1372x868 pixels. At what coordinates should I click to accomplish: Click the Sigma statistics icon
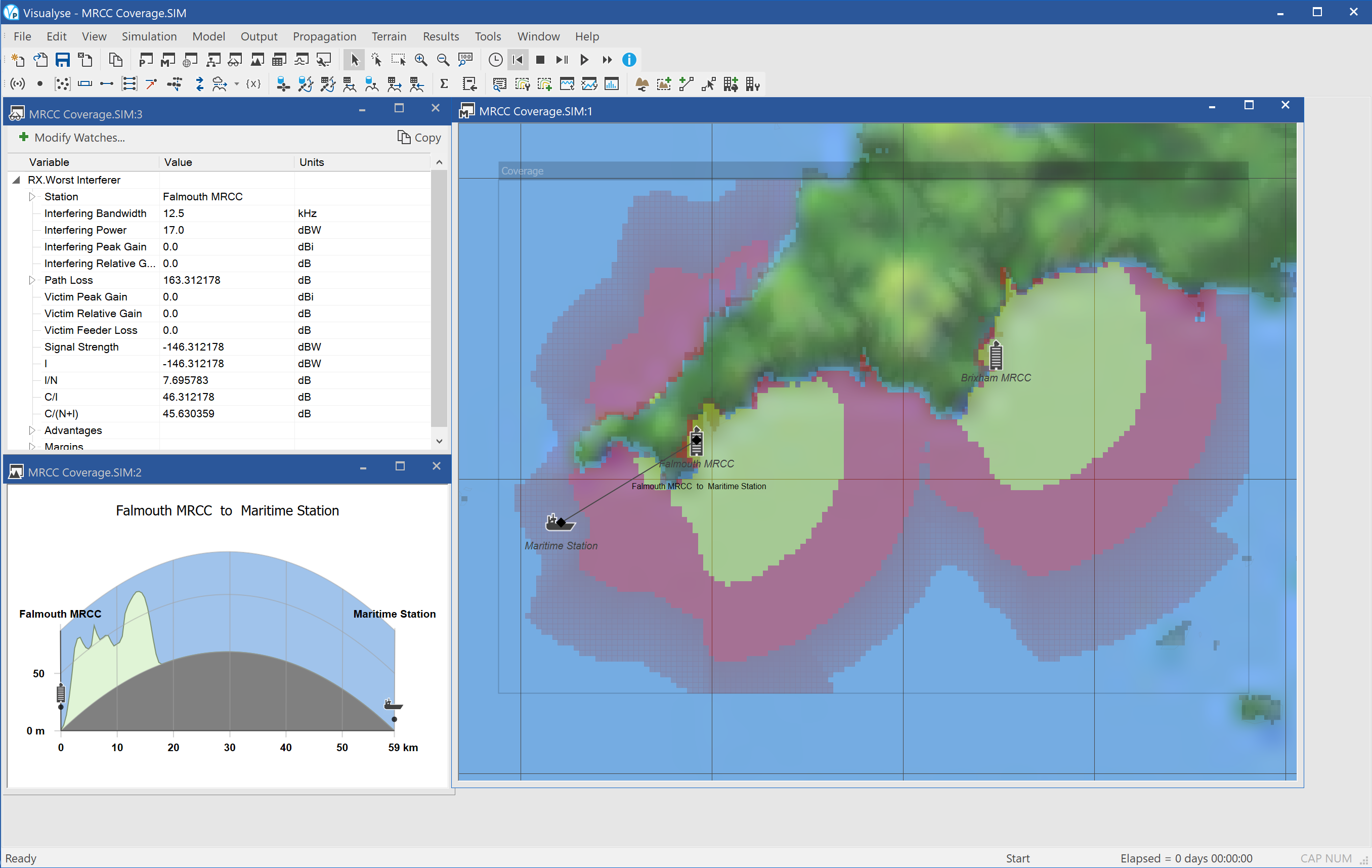coord(444,84)
